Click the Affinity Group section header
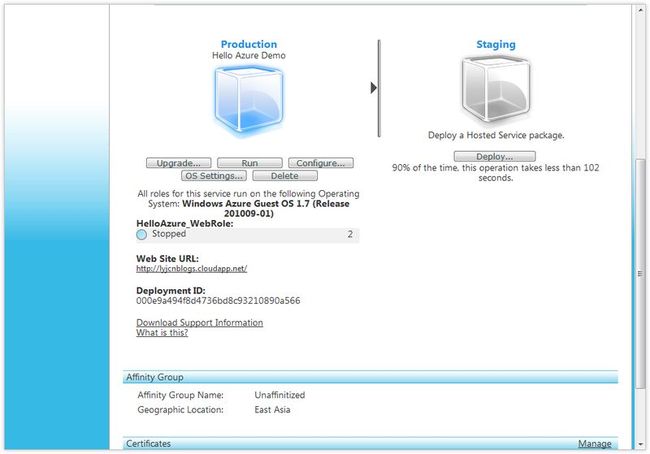The image size is (650, 454). click(x=370, y=377)
